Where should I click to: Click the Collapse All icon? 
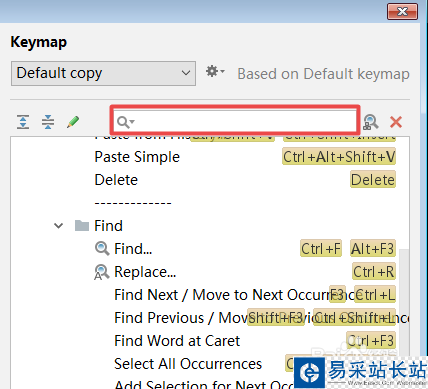pos(48,122)
